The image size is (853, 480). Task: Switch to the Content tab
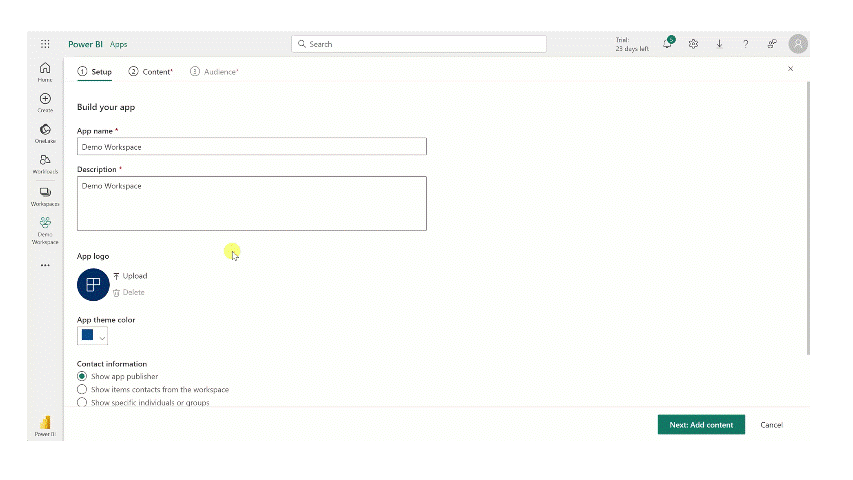(151, 72)
